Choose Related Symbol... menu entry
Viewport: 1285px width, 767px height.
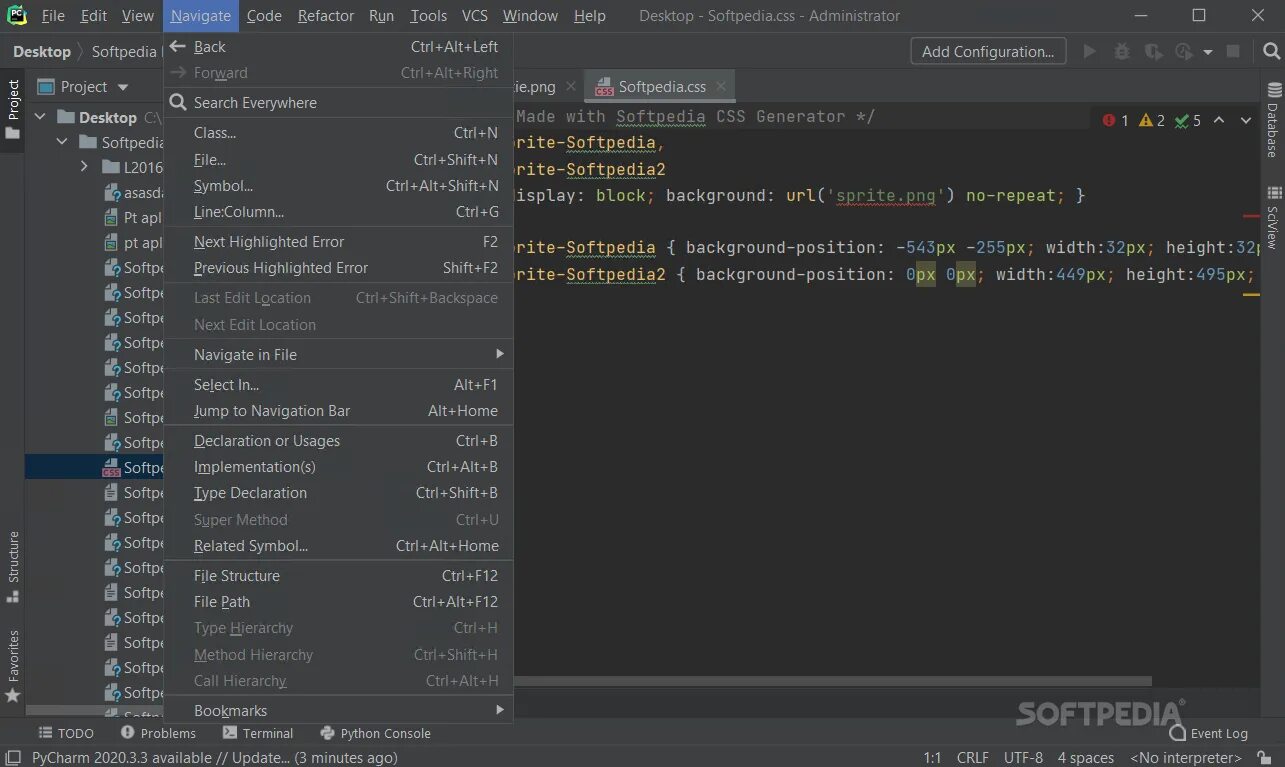coord(338,545)
